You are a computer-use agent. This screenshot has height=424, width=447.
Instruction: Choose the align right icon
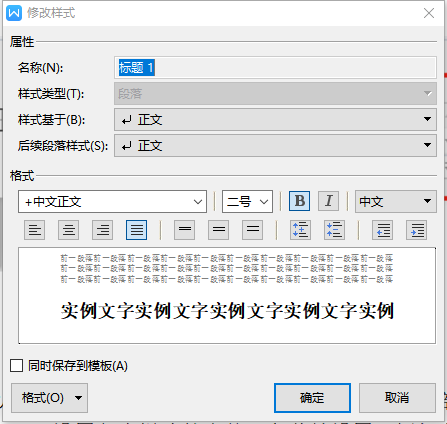[x=103, y=230]
